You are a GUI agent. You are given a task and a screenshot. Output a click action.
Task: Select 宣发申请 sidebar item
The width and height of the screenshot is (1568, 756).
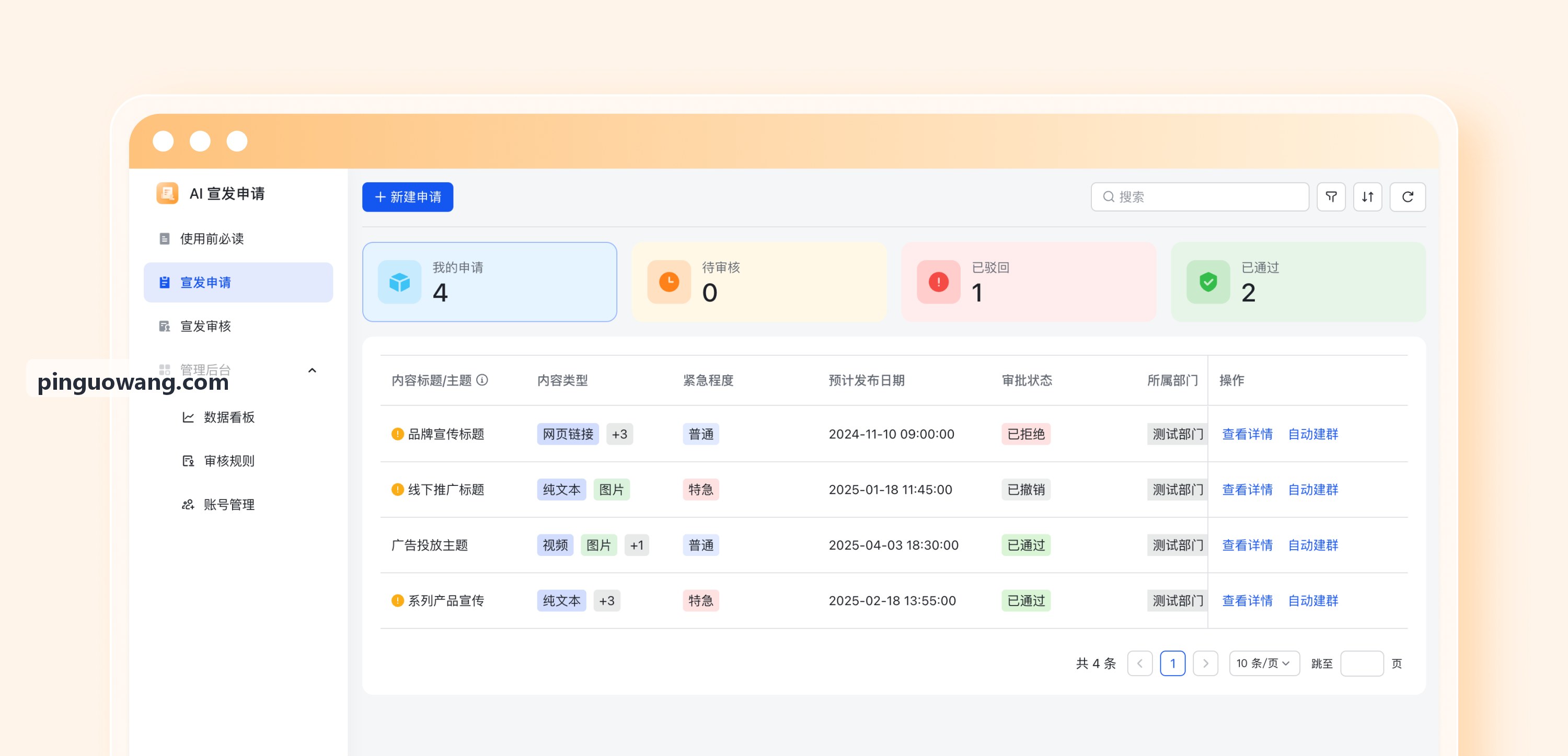(x=238, y=283)
